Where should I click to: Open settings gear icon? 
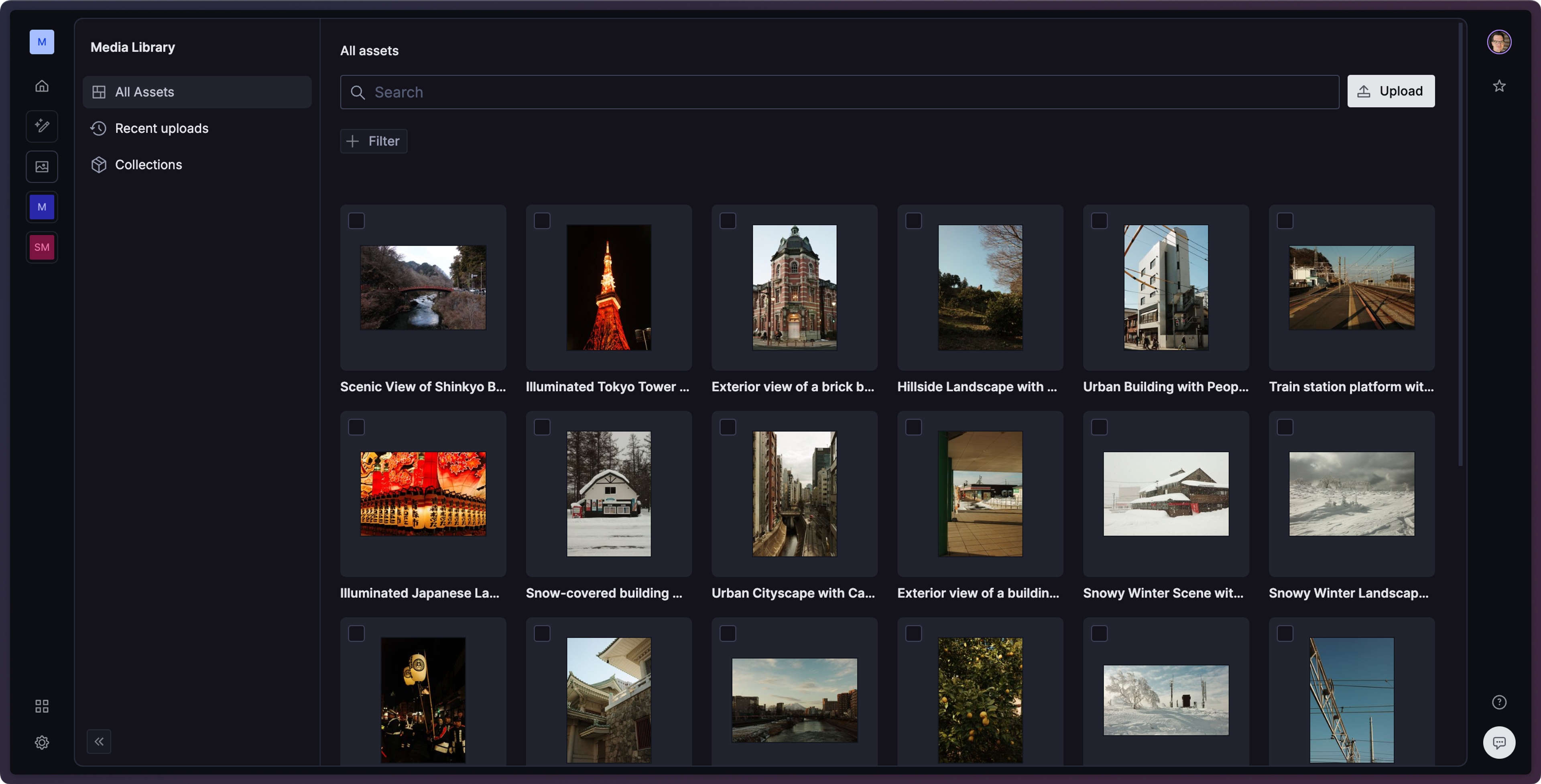[42, 742]
